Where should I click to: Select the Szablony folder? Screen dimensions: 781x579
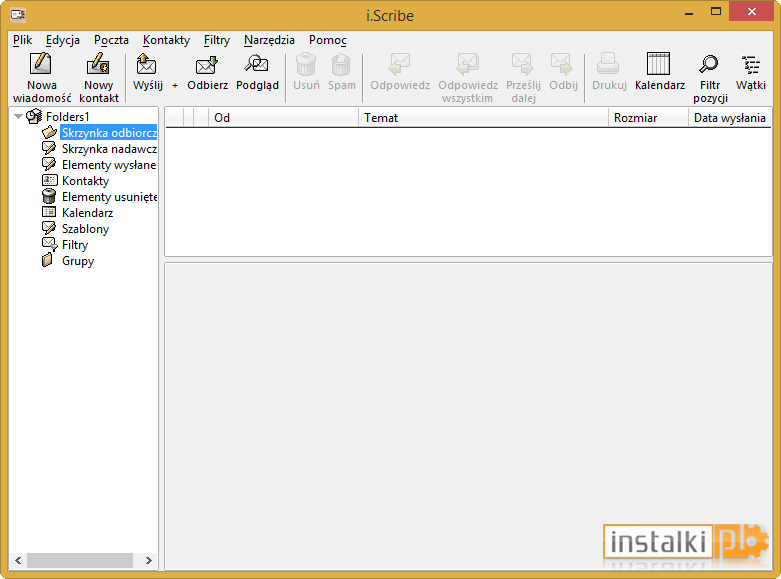(85, 229)
